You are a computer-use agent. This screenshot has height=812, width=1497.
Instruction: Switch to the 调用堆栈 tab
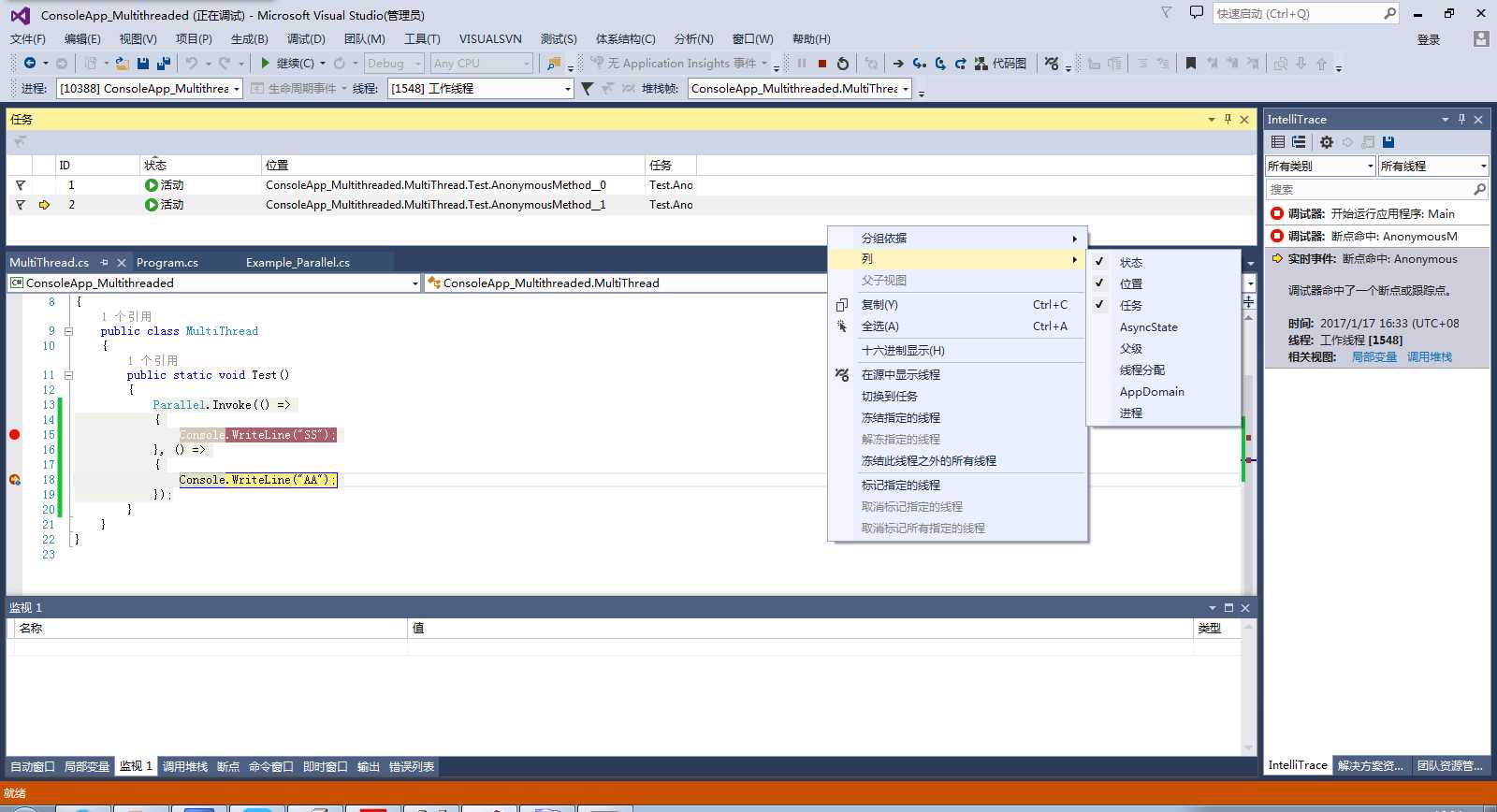click(x=185, y=767)
